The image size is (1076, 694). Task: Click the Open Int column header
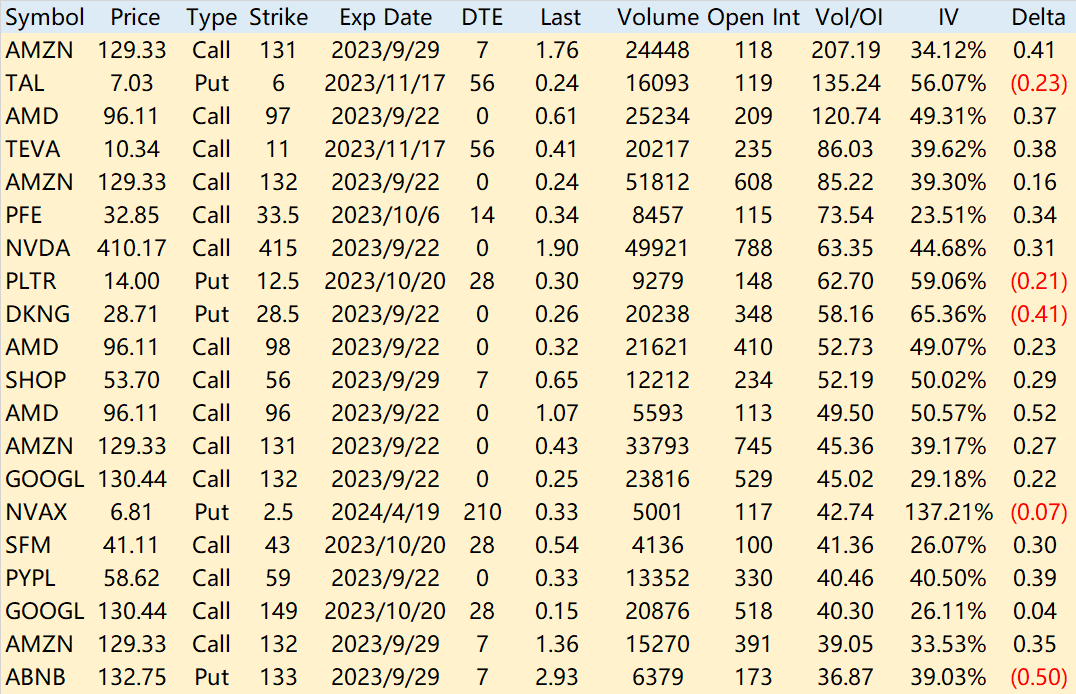tap(753, 17)
